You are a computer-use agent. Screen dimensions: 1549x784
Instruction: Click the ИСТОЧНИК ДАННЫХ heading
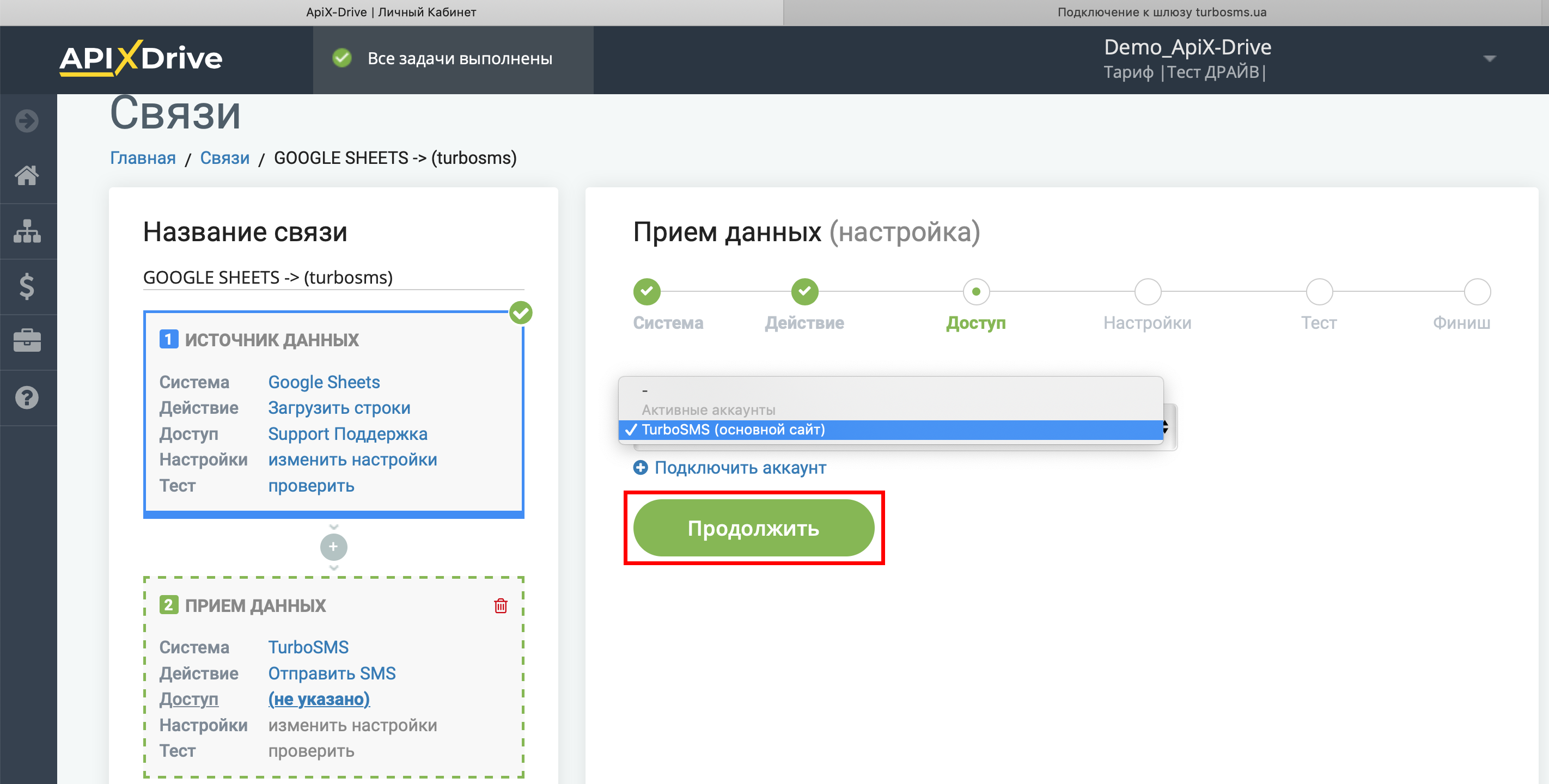click(x=272, y=340)
